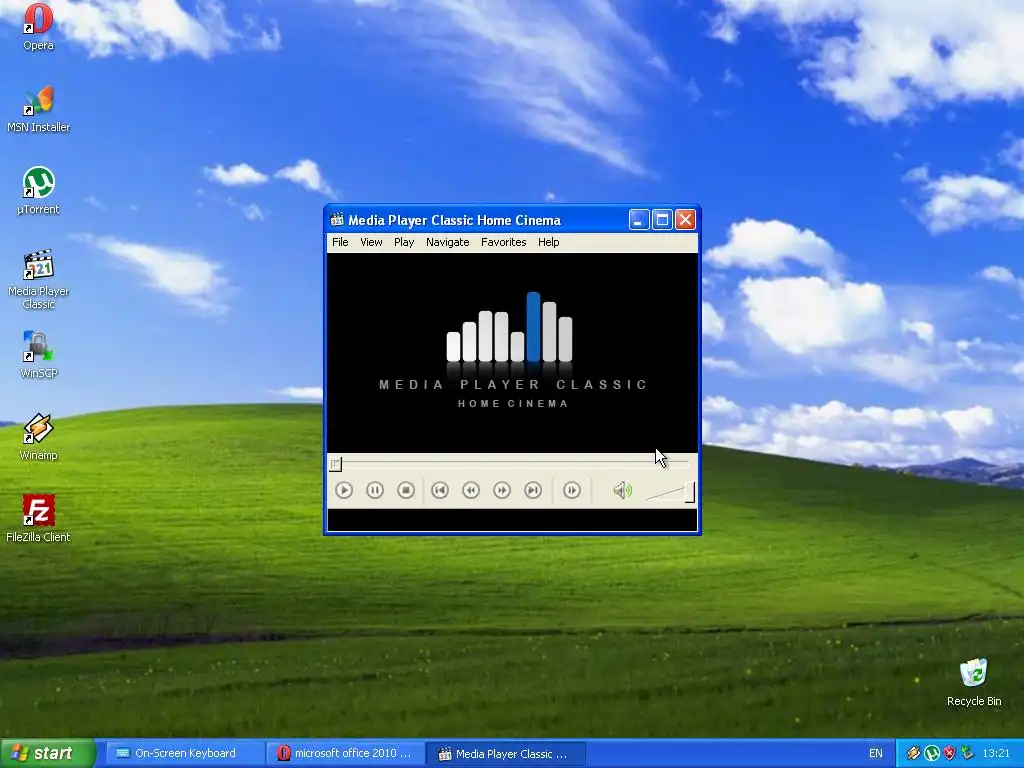This screenshot has height=768, width=1024.
Task: Click the volume slider handle
Action: [690, 492]
